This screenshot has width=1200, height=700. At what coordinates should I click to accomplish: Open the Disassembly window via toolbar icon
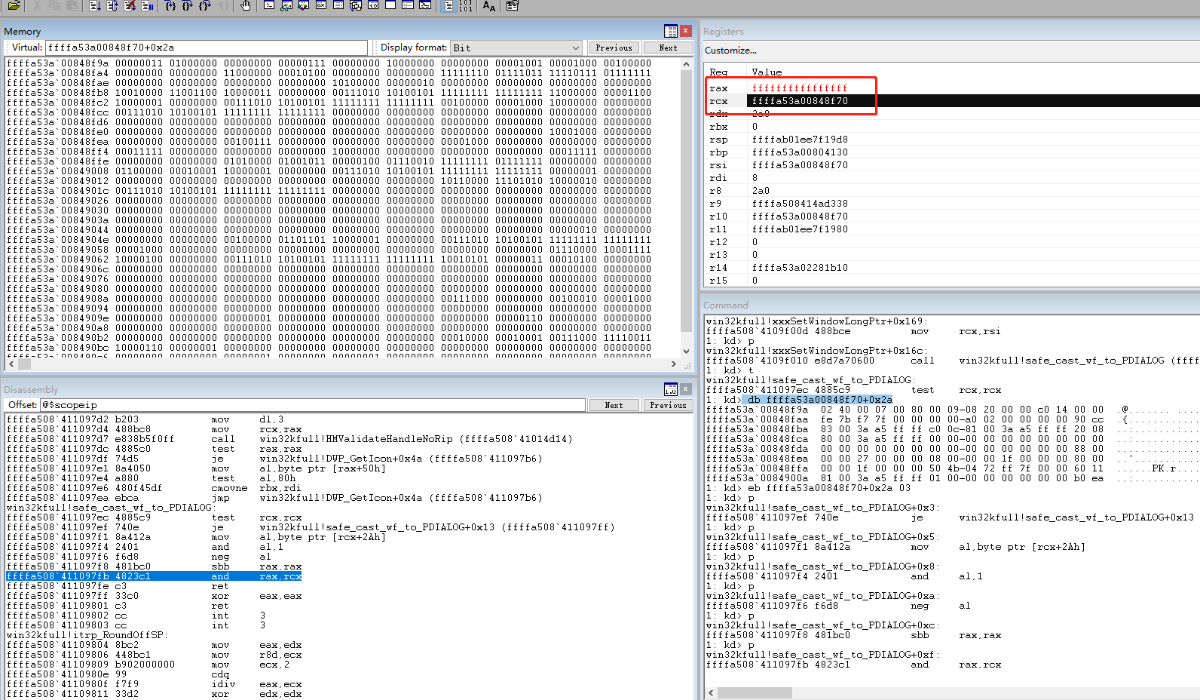click(373, 6)
